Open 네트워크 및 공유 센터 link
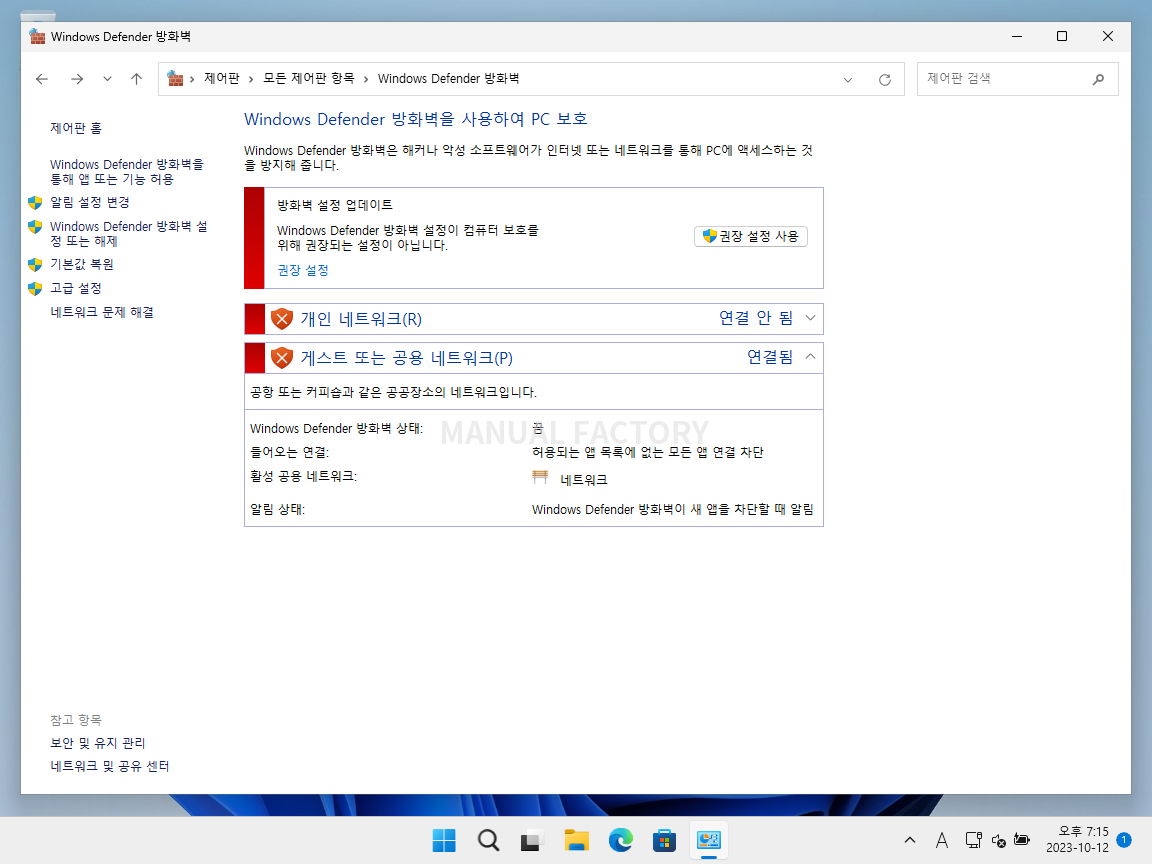 (109, 766)
